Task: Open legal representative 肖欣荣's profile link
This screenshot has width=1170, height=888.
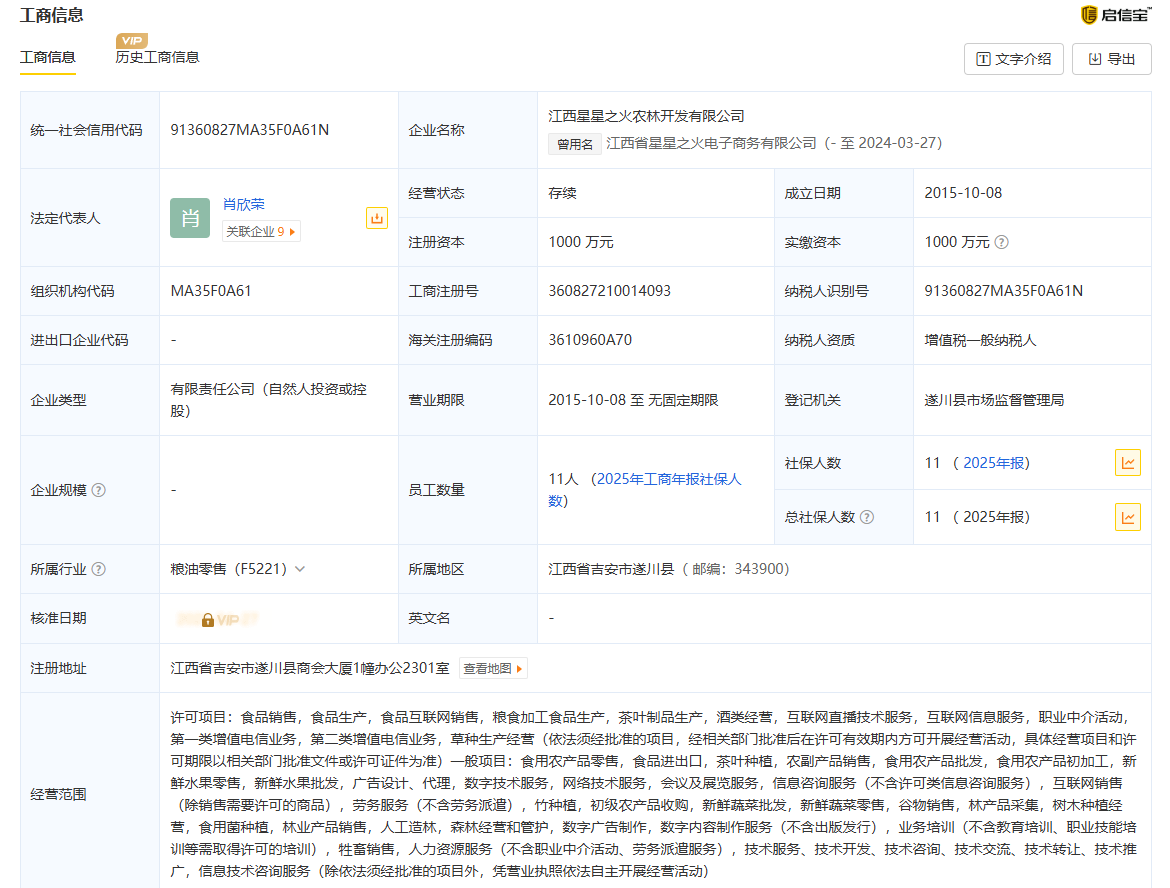Action: pos(243,204)
